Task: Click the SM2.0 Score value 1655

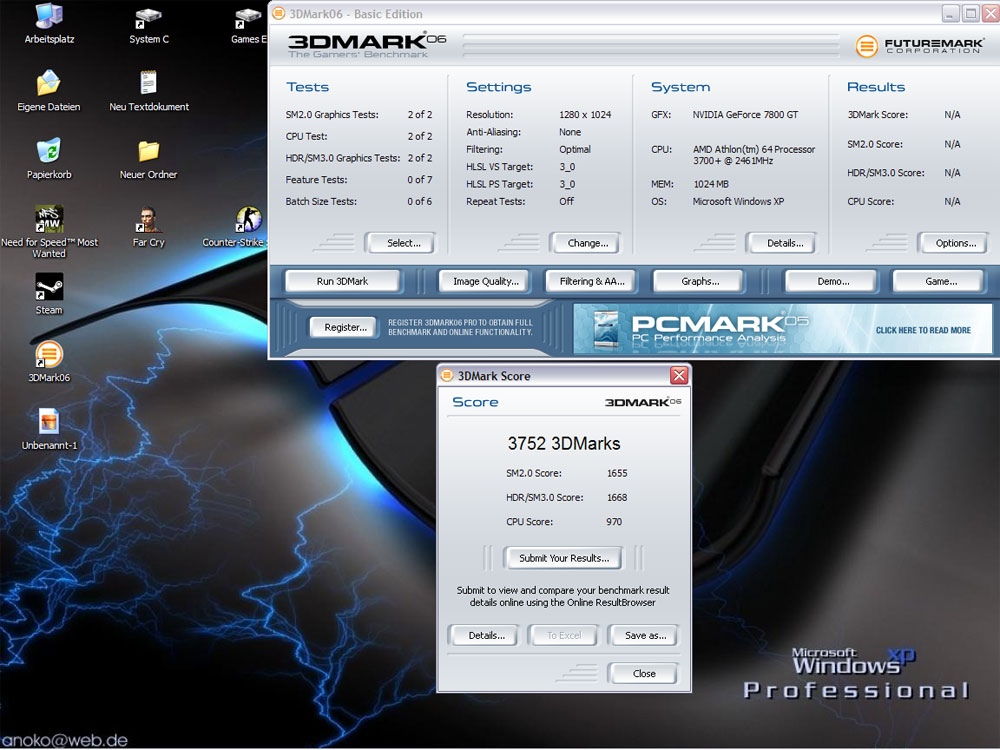Action: pos(617,473)
